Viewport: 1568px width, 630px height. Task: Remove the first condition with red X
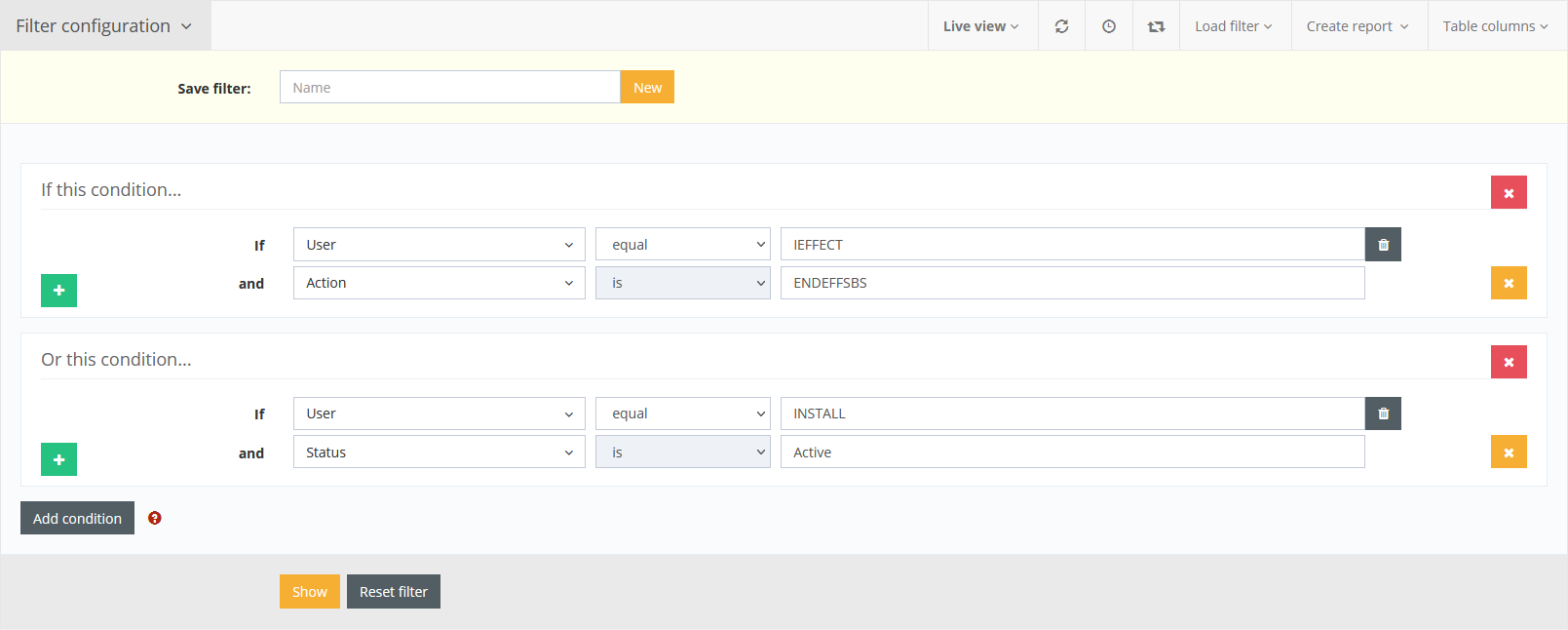[x=1509, y=193]
